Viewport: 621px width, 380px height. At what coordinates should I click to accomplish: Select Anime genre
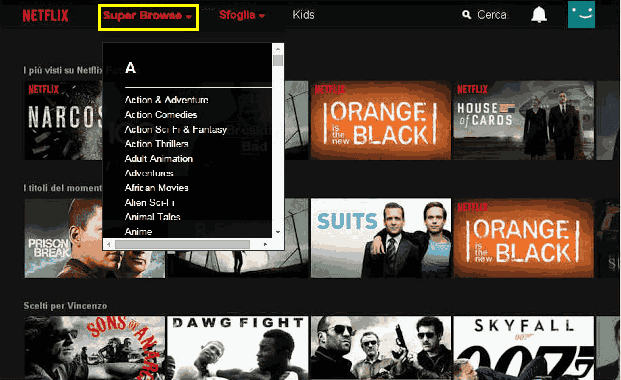(138, 231)
